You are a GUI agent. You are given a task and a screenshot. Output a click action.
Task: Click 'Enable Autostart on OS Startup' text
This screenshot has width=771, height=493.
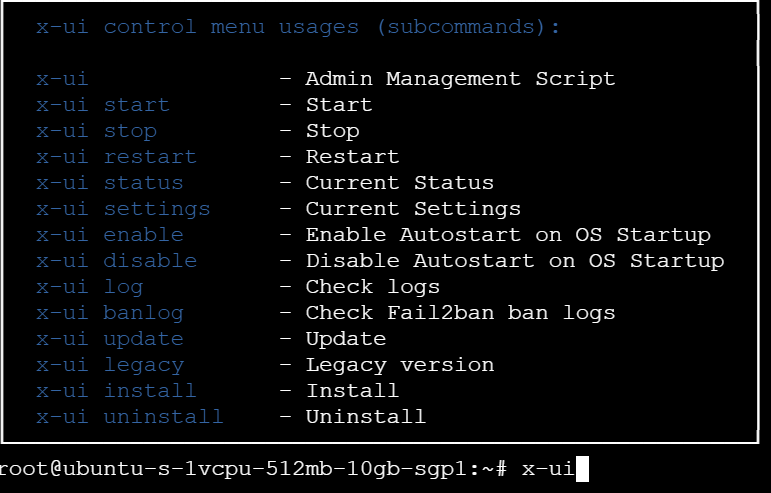pos(508,236)
